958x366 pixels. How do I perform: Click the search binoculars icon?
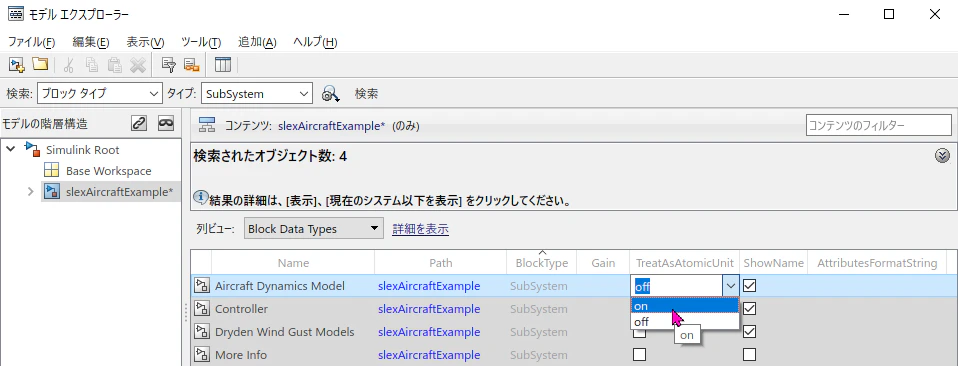click(331, 93)
